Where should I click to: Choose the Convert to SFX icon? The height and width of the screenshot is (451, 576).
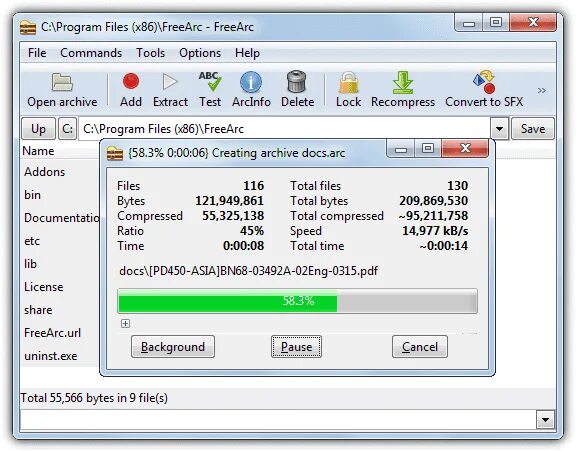(484, 82)
